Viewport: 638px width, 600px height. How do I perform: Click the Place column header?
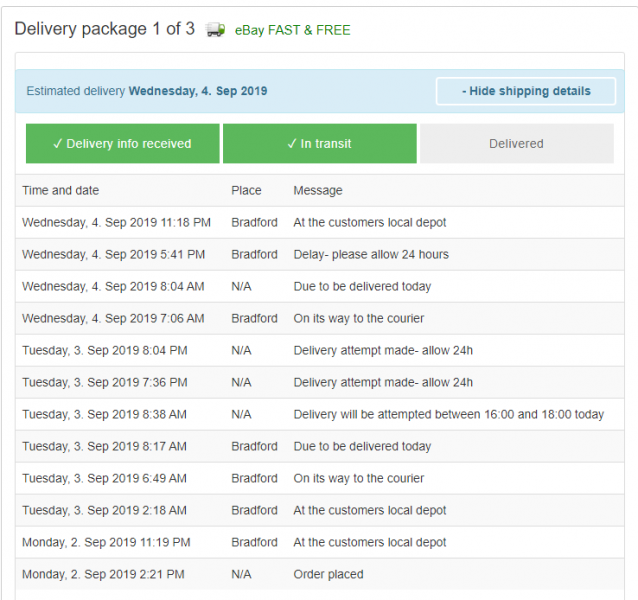pos(246,190)
